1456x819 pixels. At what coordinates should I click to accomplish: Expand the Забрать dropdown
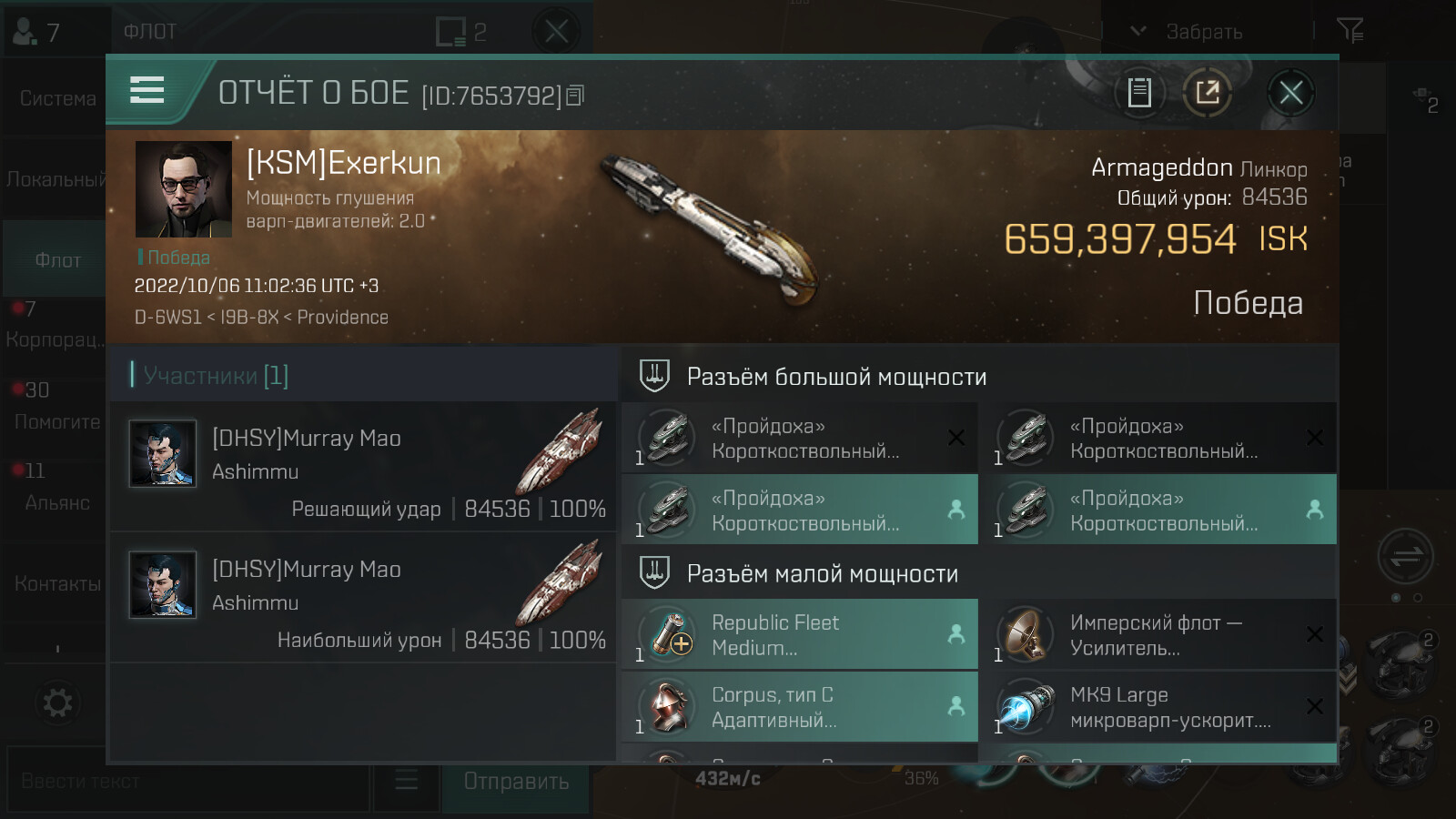click(x=1188, y=32)
